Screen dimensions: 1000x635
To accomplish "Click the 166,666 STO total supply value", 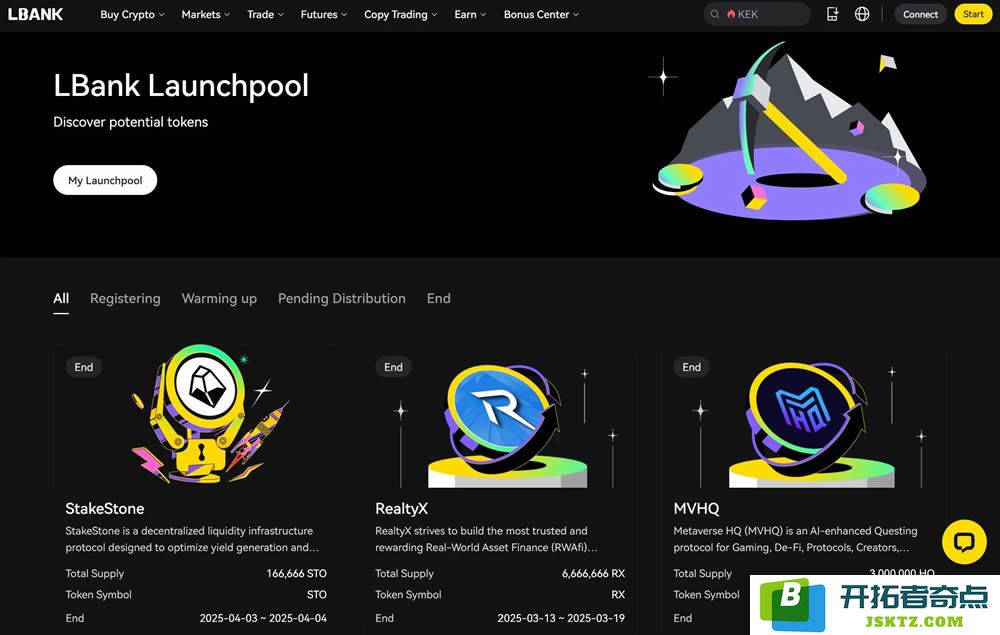I will pyautogui.click(x=297, y=574).
